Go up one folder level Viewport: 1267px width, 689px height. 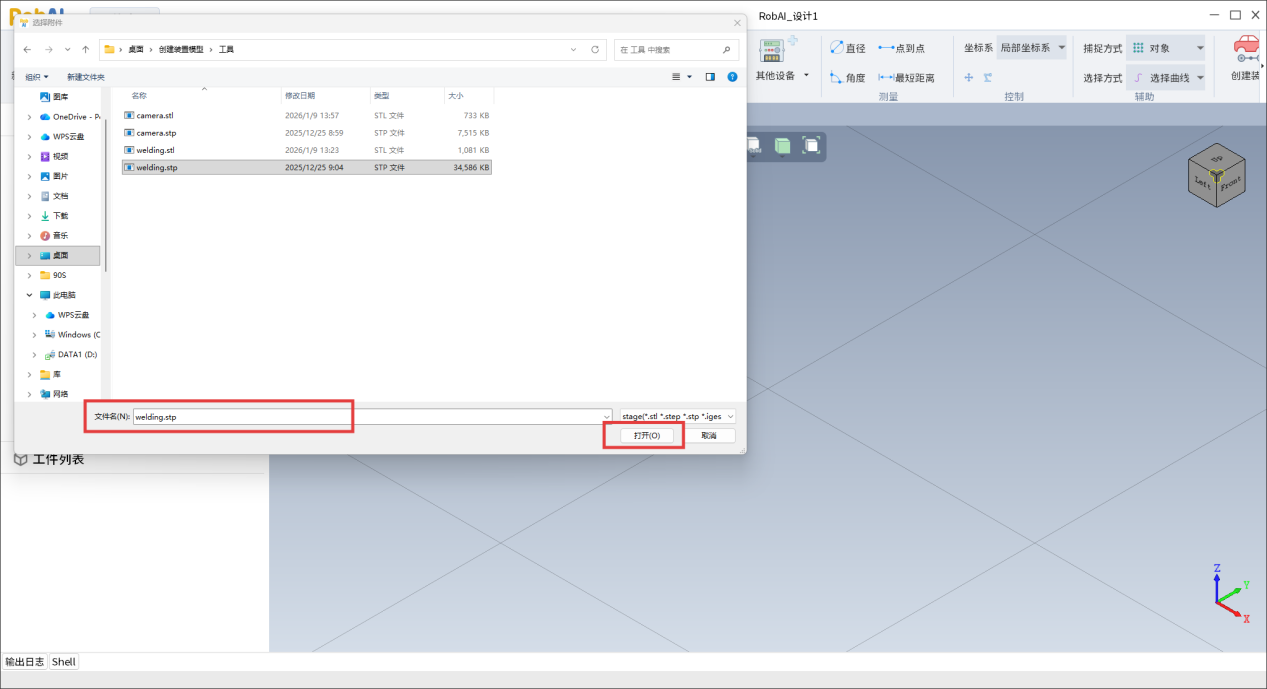click(x=85, y=49)
